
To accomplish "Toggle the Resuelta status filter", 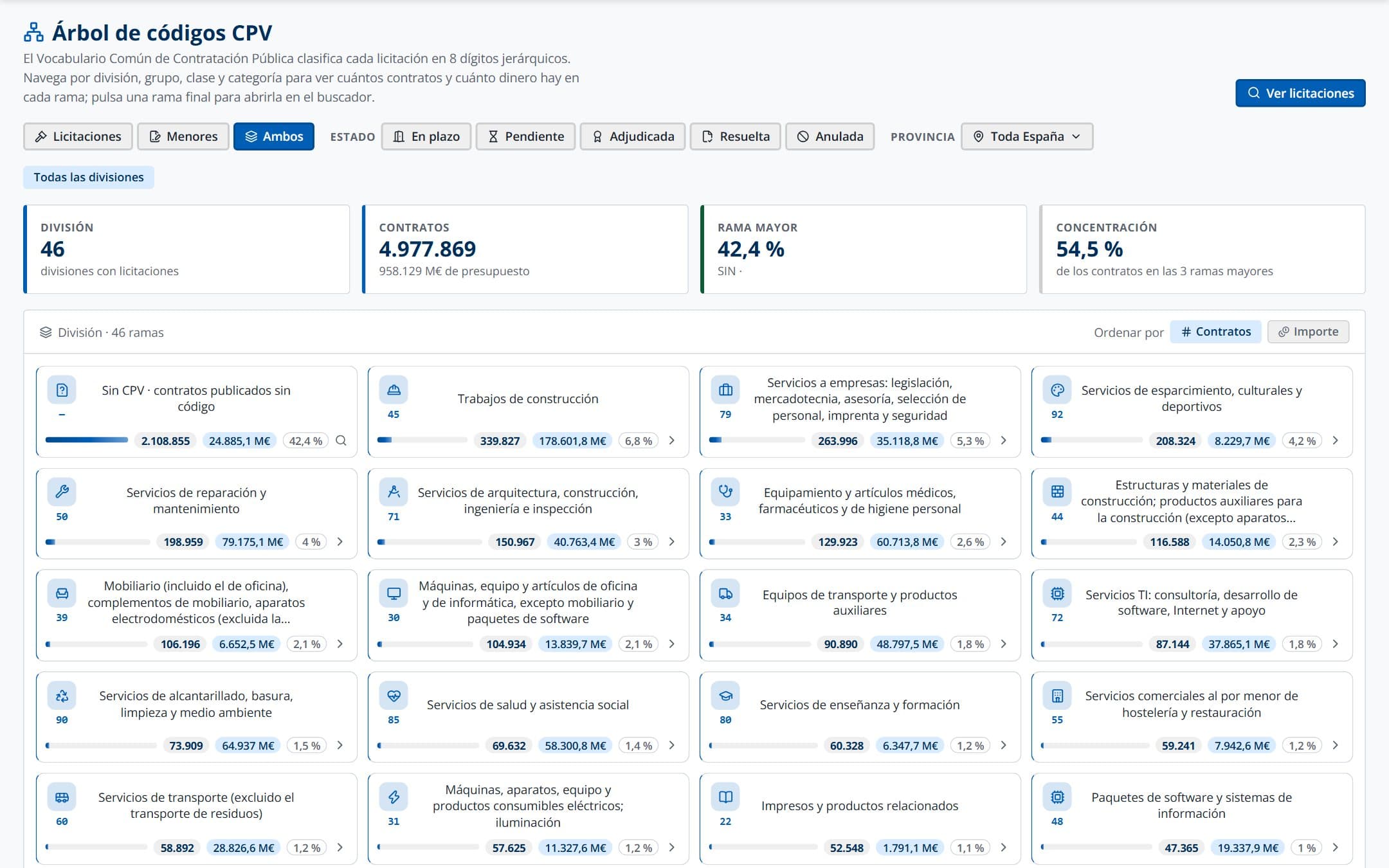I will tap(736, 136).
